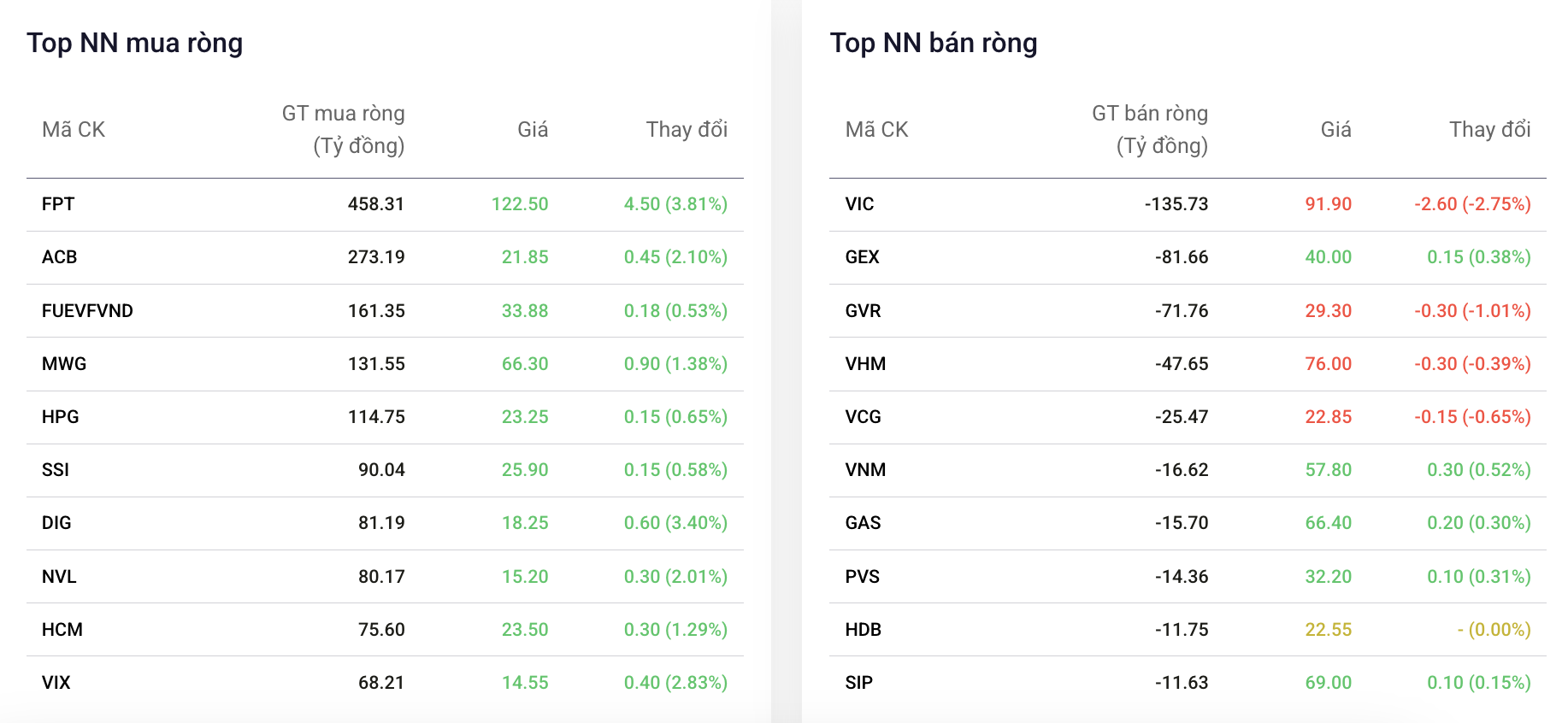This screenshot has width=1568, height=723.
Task: Sort by GT mua ròng column header
Action: (344, 129)
